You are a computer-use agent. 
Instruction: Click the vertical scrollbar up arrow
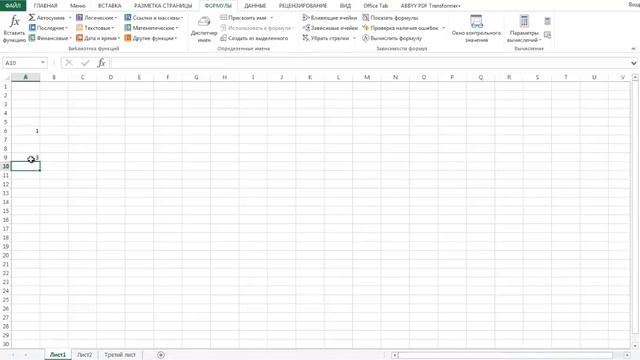pyautogui.click(x=635, y=77)
